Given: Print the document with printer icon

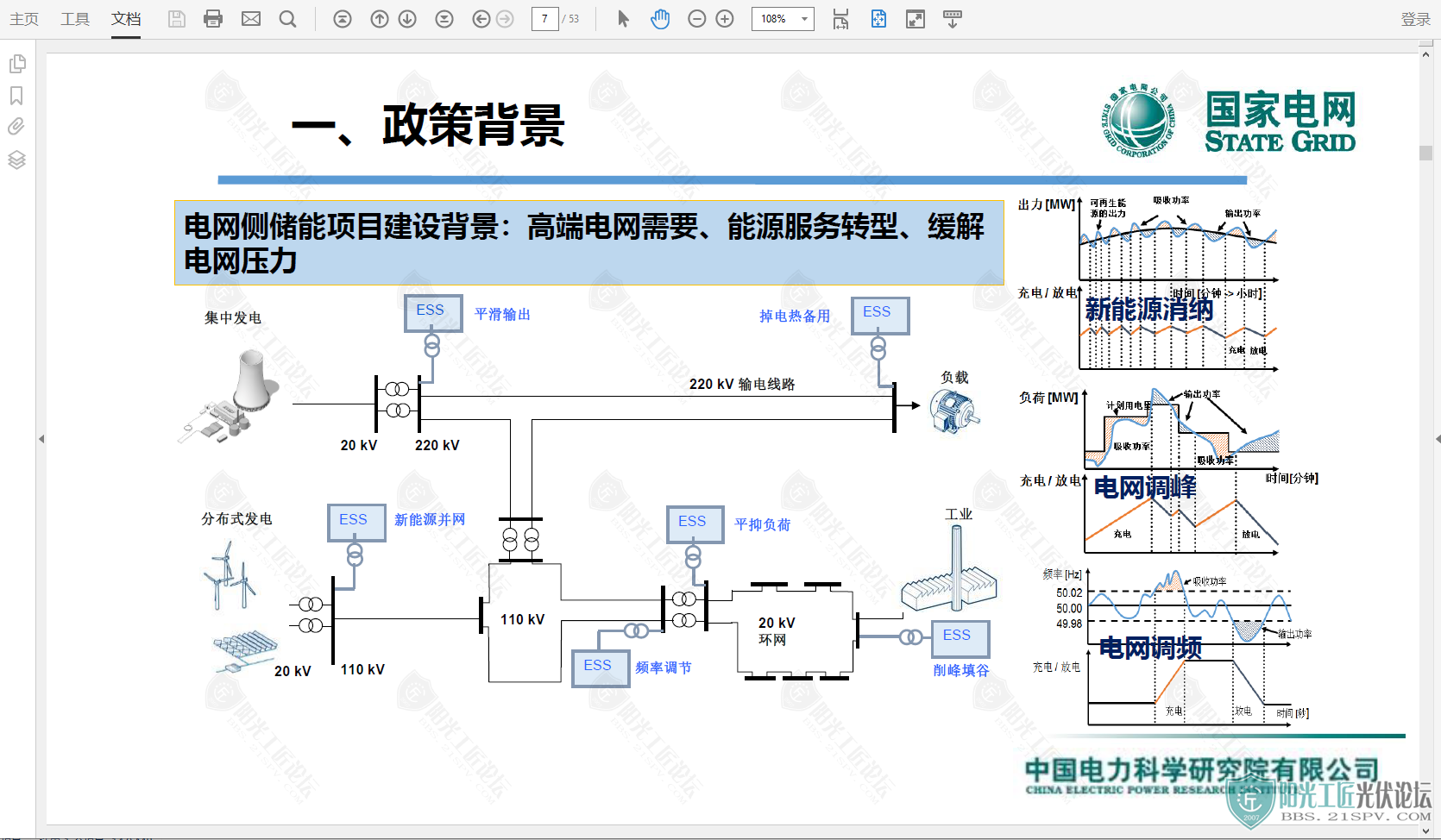Looking at the screenshot, I should point(213,19).
